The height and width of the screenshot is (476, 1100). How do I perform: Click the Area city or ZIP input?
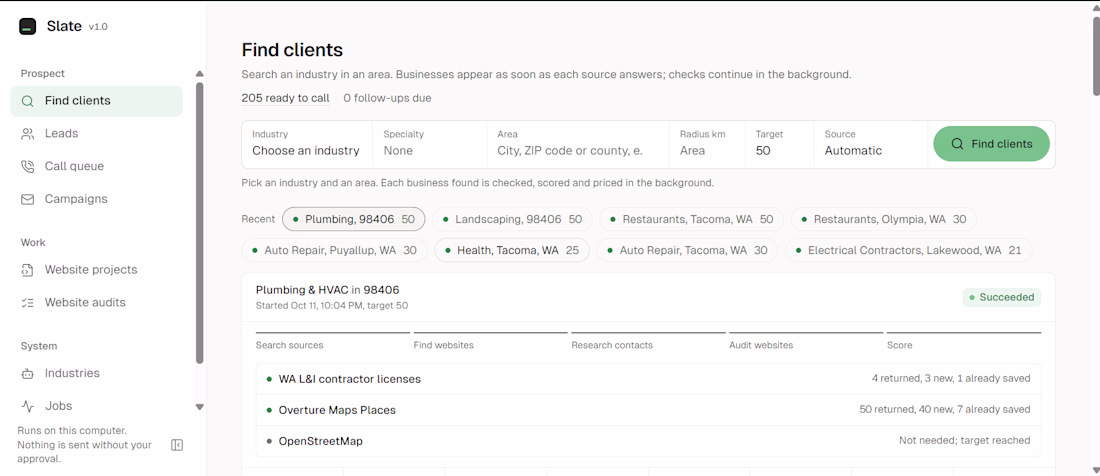(578, 144)
